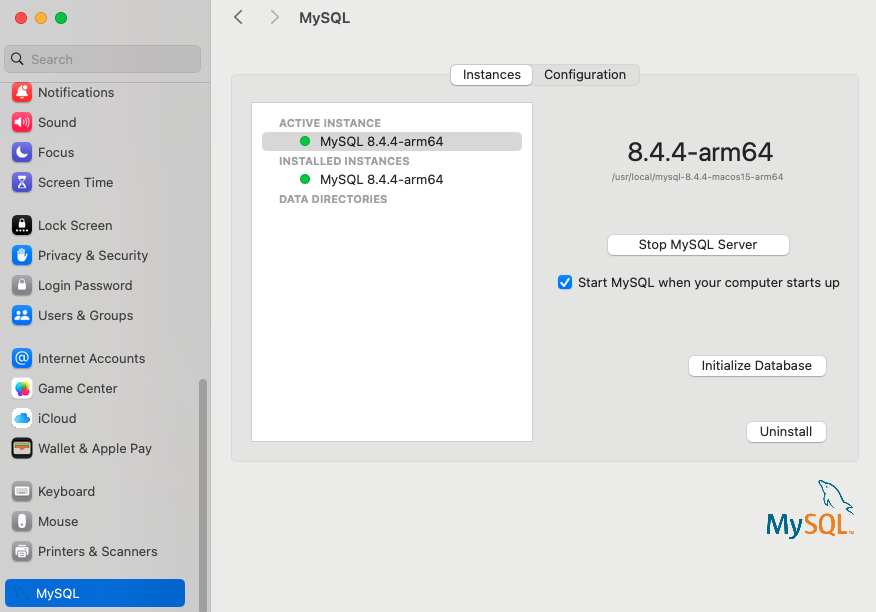876x612 pixels.
Task: Click the MySQL dolphin logo
Action: [810, 509]
